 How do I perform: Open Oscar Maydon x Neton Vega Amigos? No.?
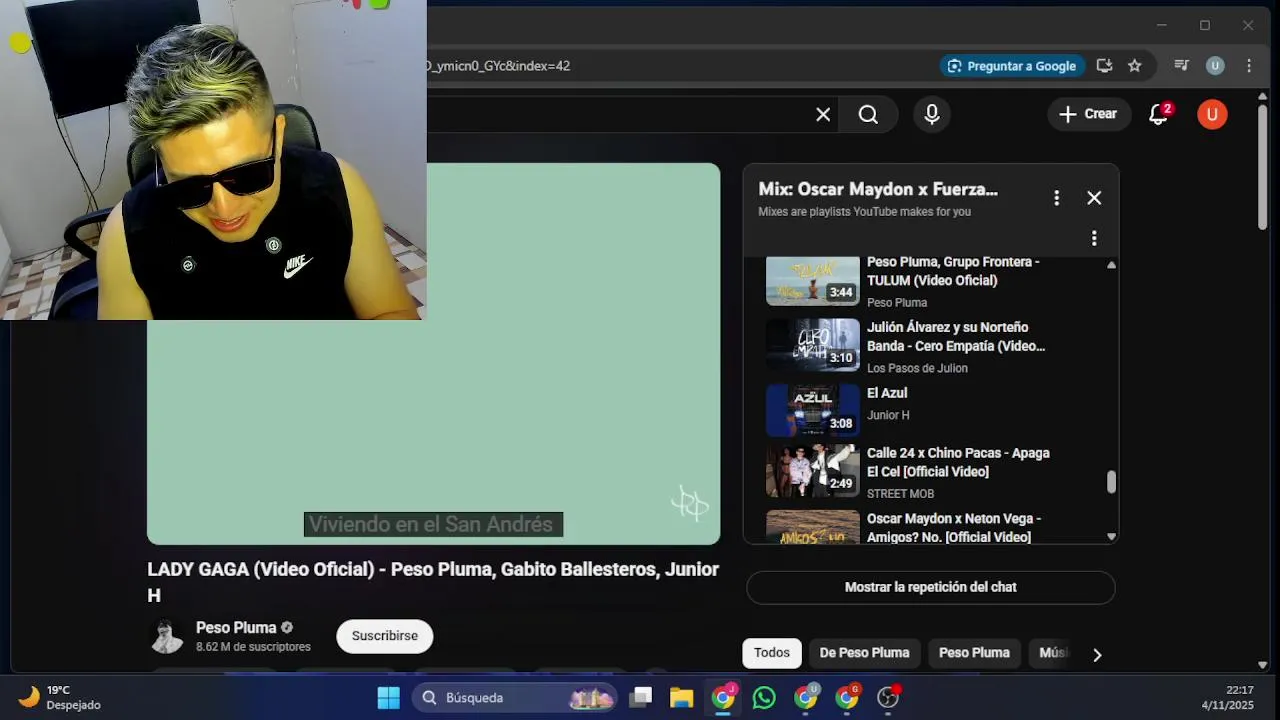tap(954, 528)
